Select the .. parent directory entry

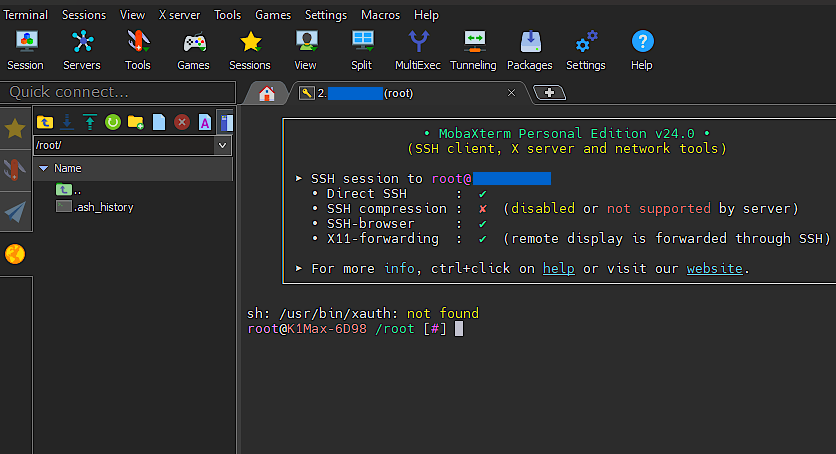pos(69,190)
